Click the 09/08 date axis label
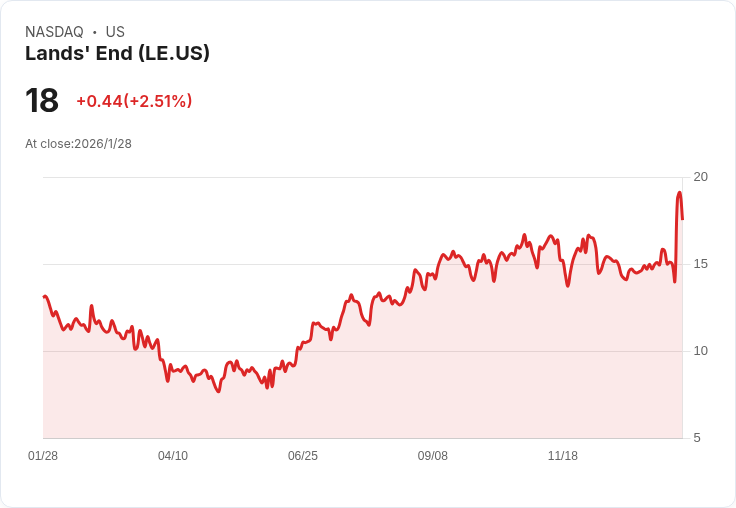736x508 pixels. tap(433, 456)
